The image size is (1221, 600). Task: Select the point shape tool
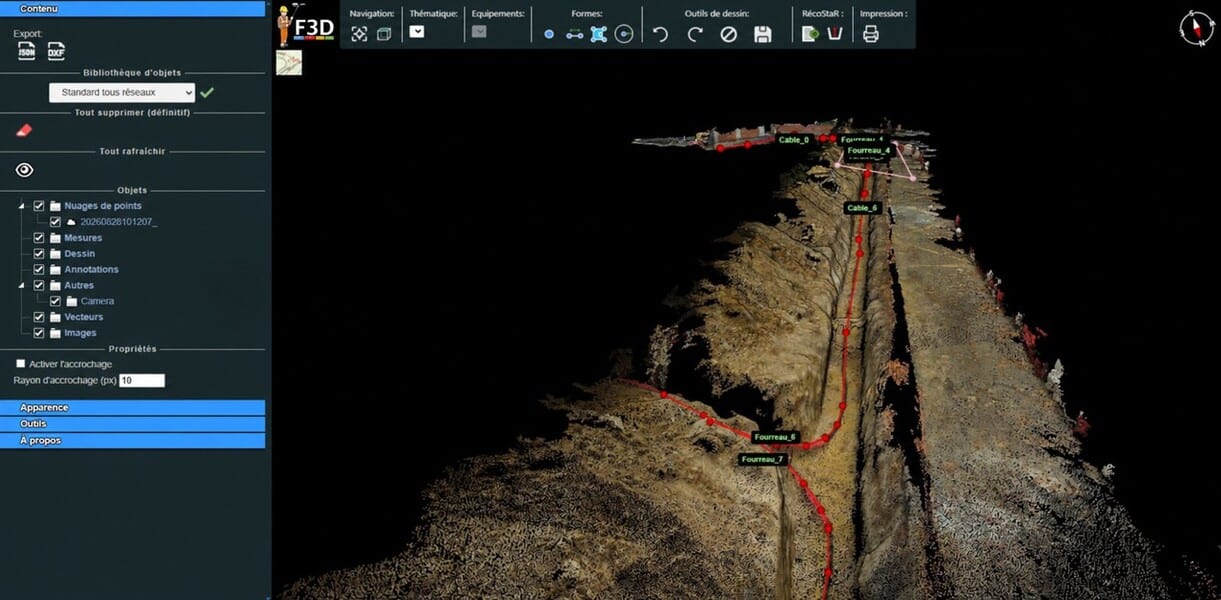(549, 34)
